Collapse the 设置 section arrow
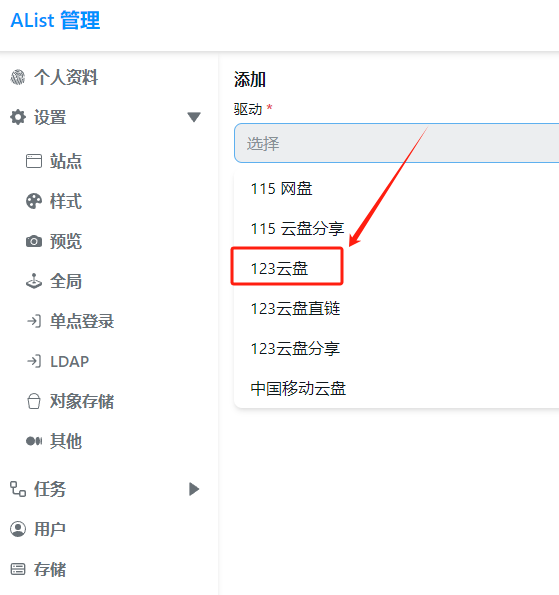 (x=194, y=117)
